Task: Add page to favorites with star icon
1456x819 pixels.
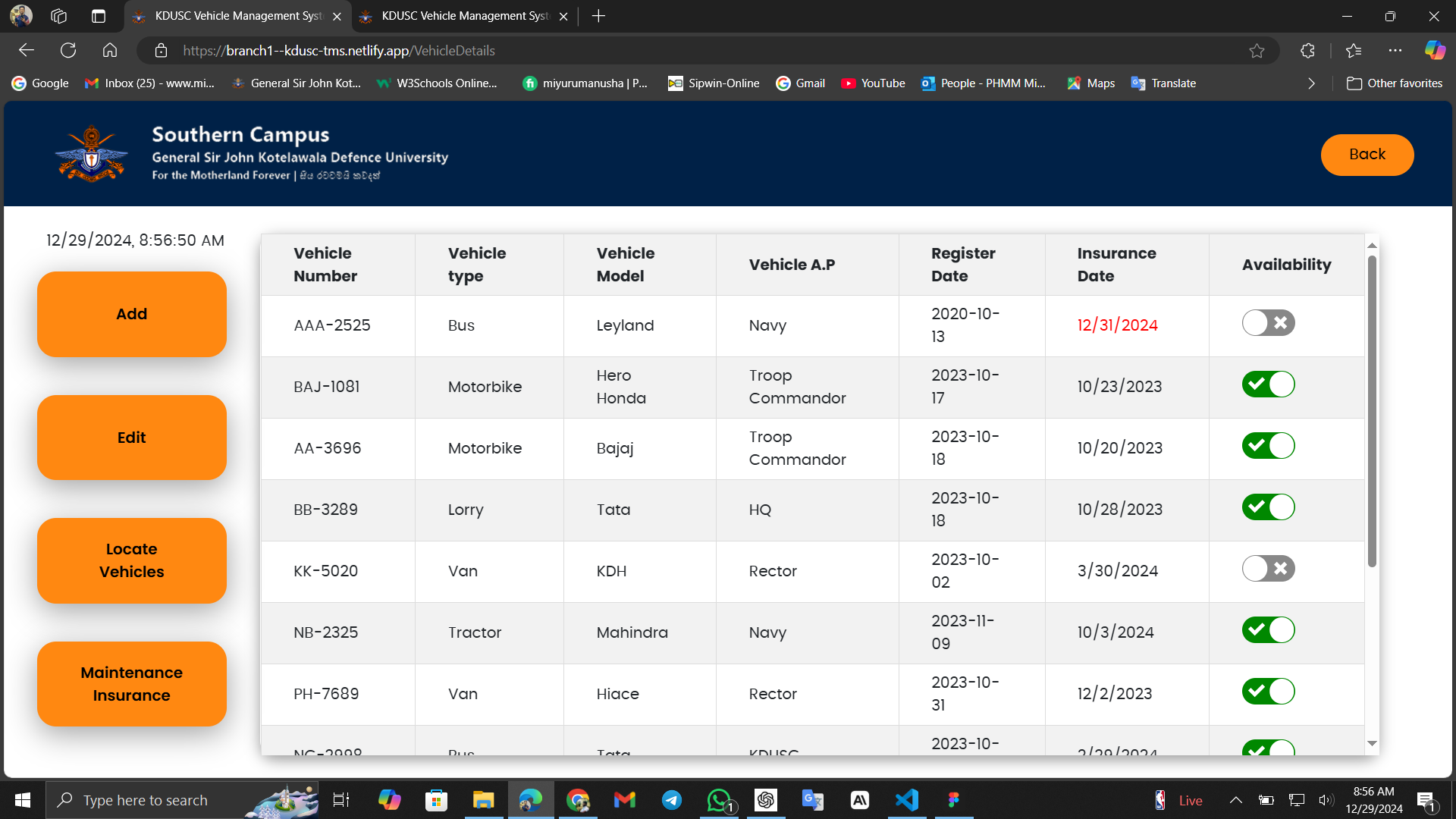Action: pos(1257,51)
